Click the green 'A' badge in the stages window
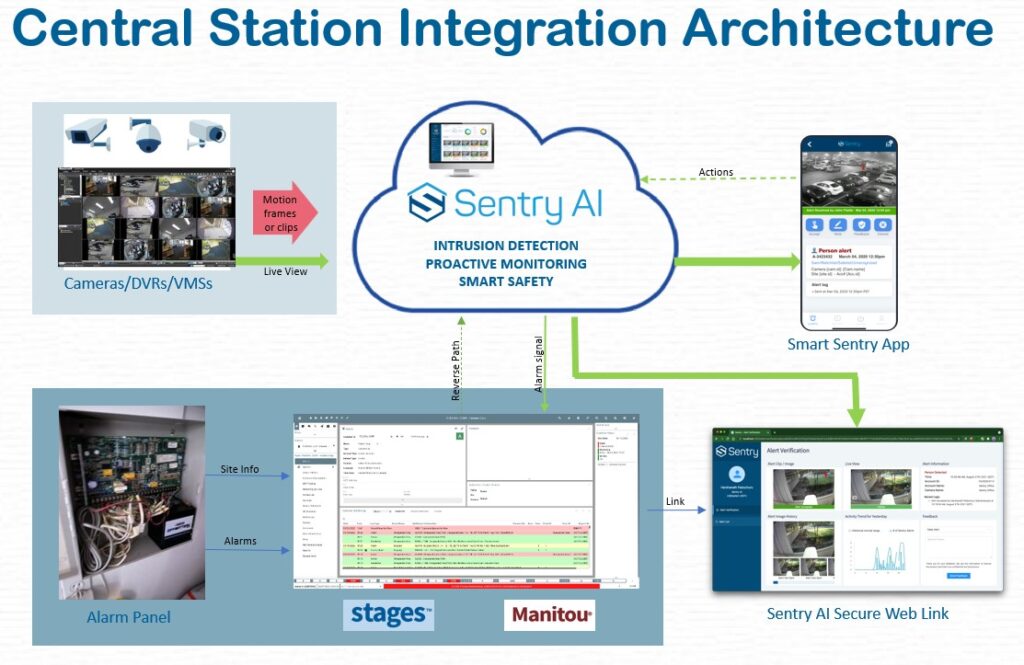Screen dimensions: 1024x665 460,436
